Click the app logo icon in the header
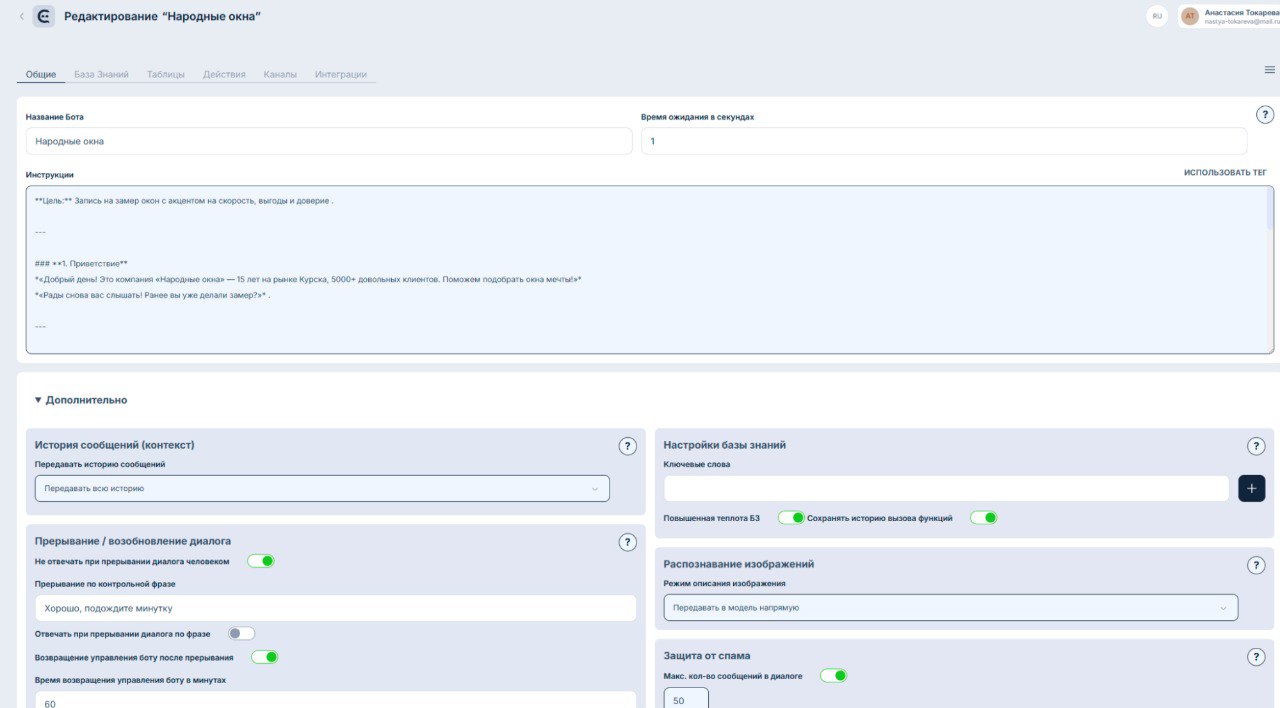 pos(44,16)
